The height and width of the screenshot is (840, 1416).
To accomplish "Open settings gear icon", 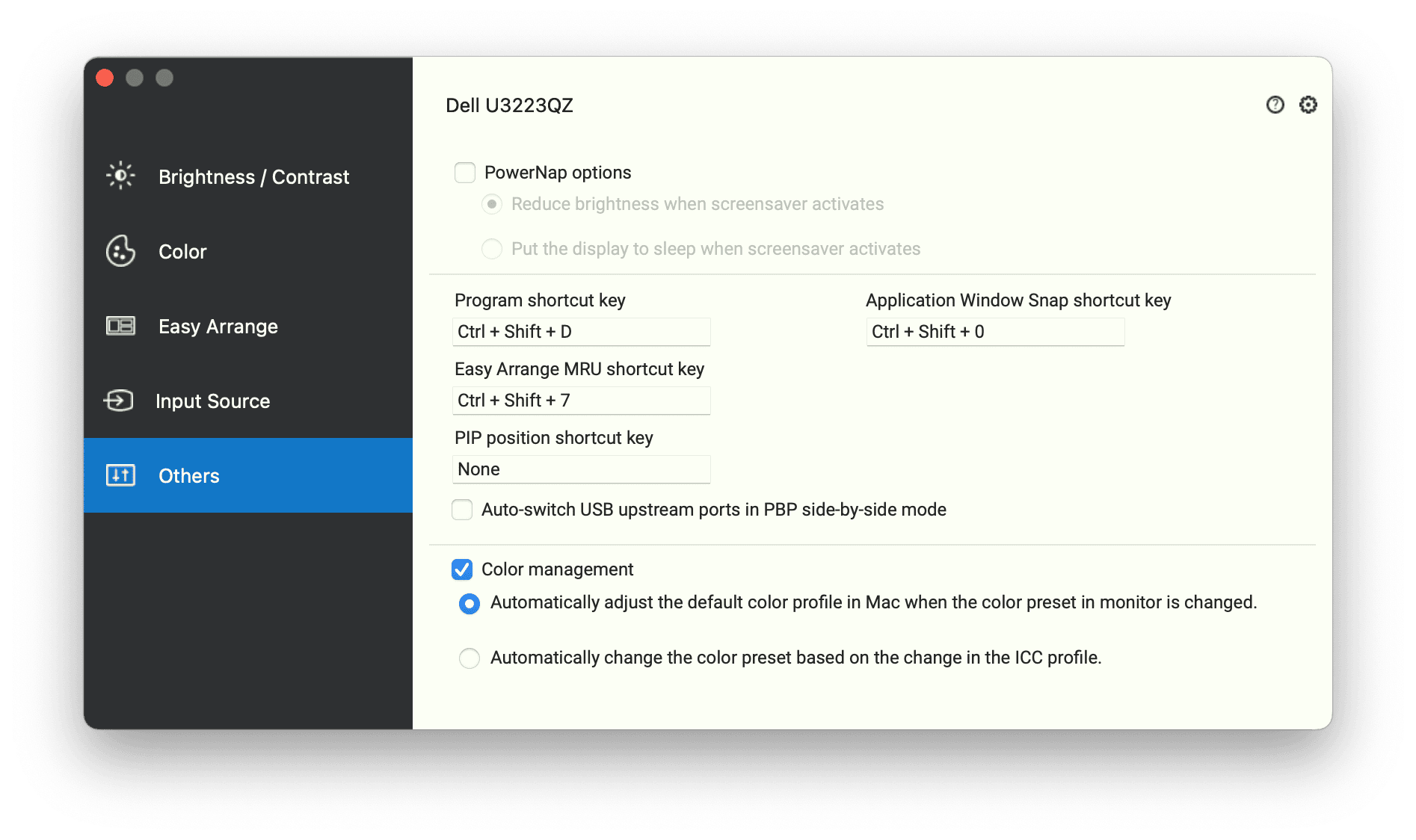I will [1308, 105].
